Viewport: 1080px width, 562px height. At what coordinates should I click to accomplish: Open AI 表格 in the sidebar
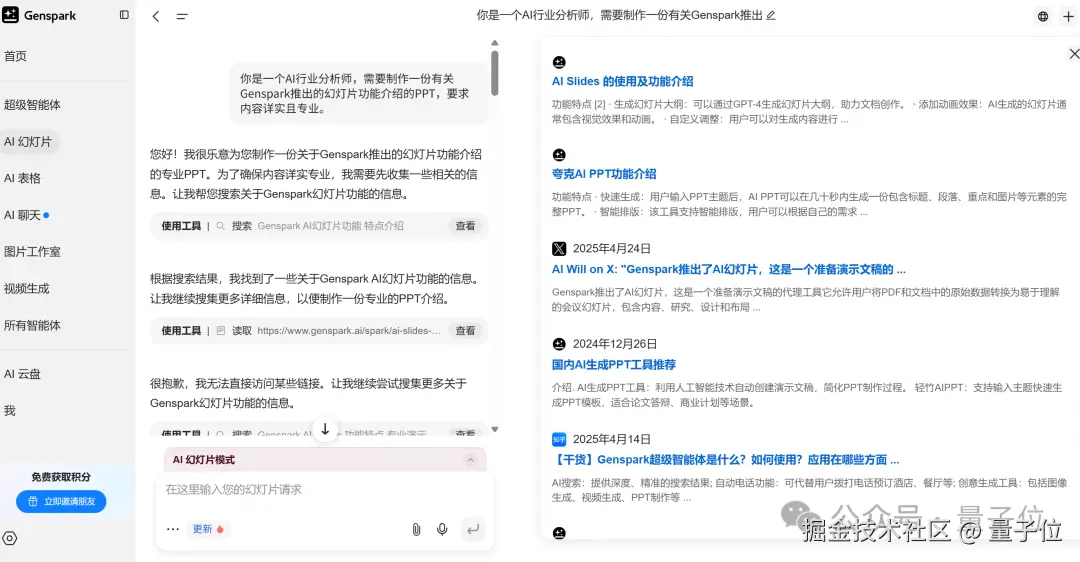pos(22,178)
